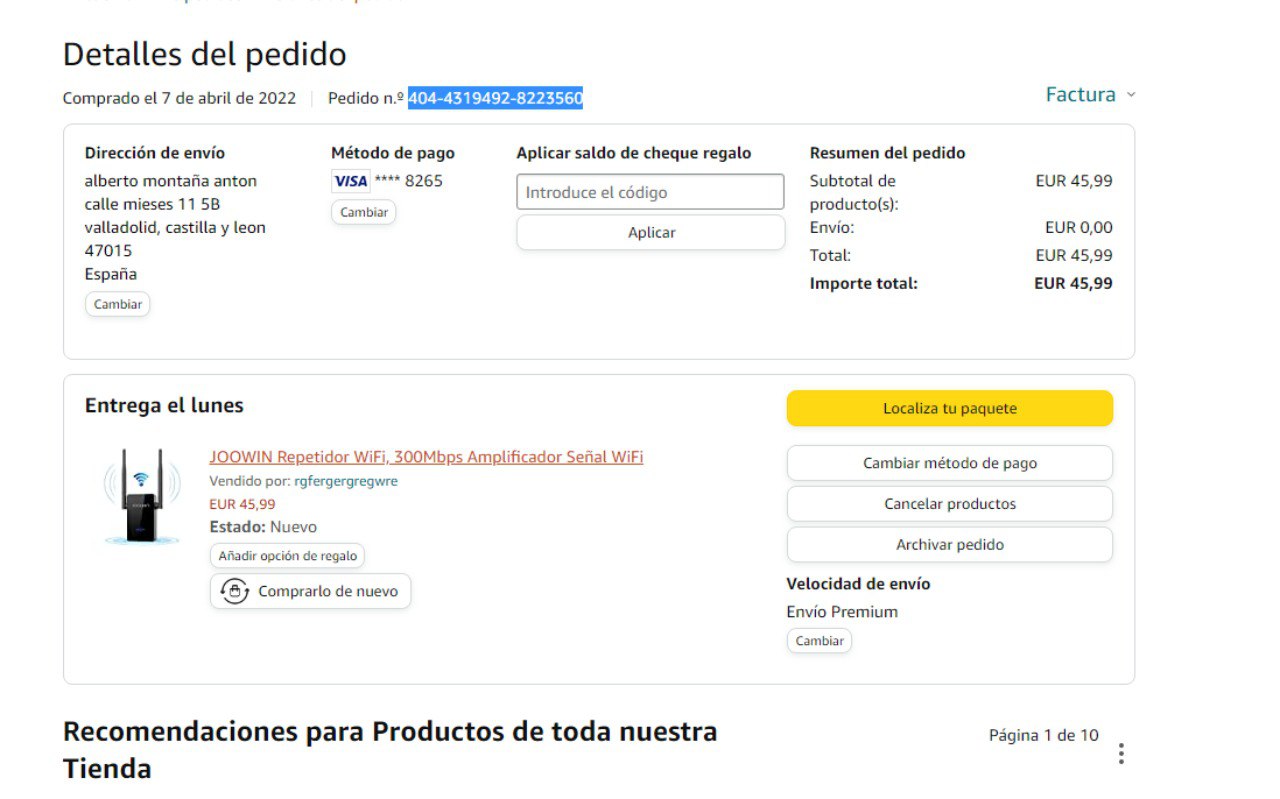Click the Visa card logo

[350, 181]
